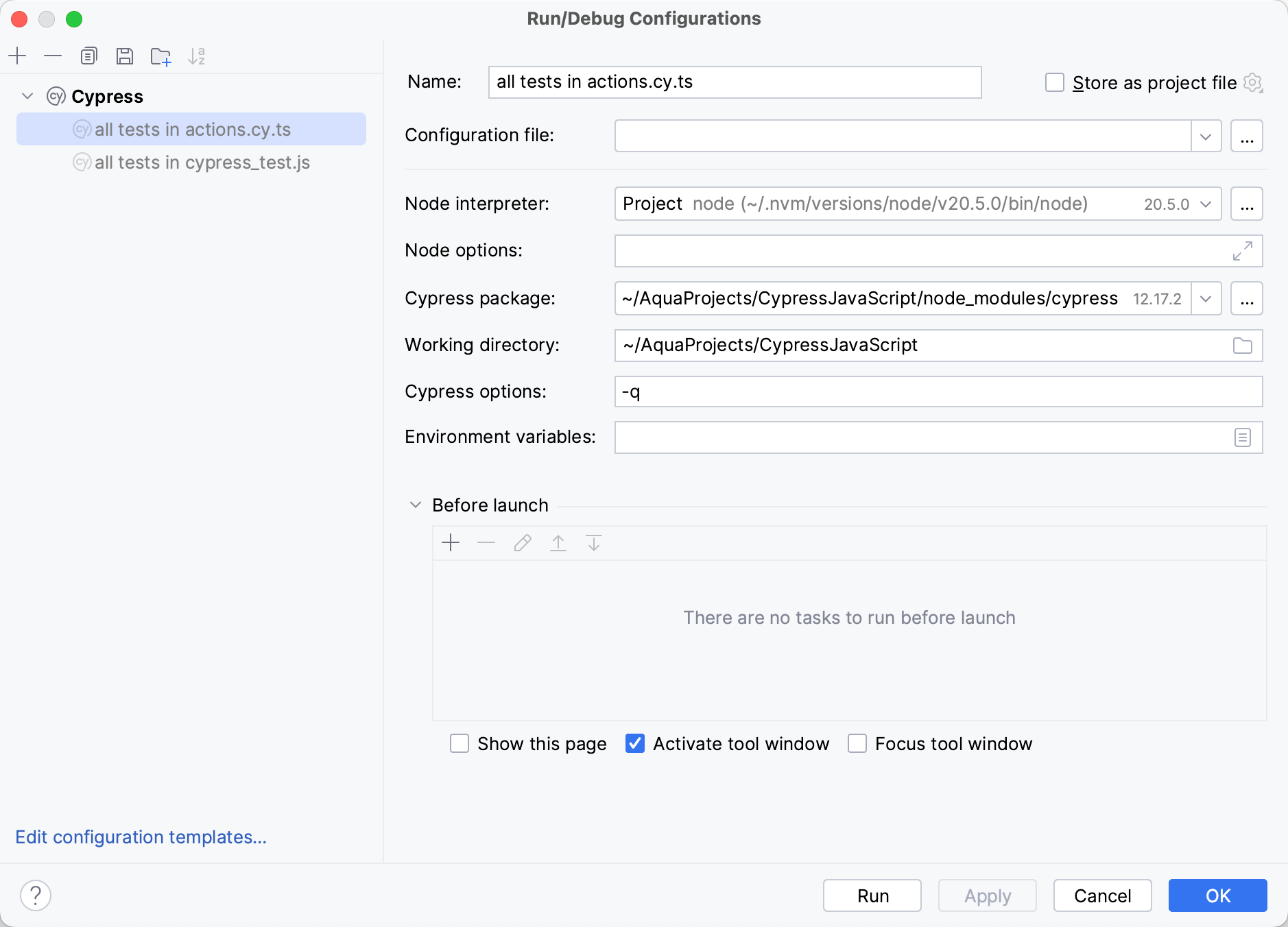Expand the Node options field
This screenshot has width=1288, height=927.
pos(1242,251)
